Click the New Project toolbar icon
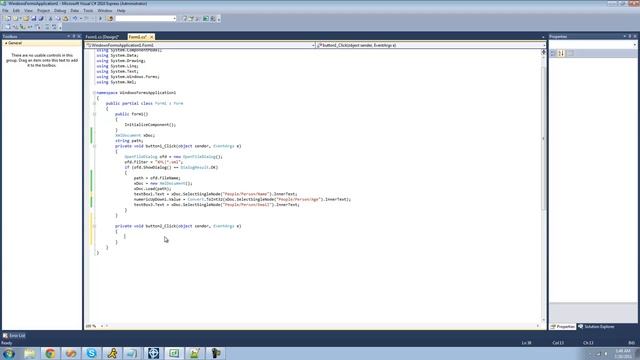 point(8,18)
